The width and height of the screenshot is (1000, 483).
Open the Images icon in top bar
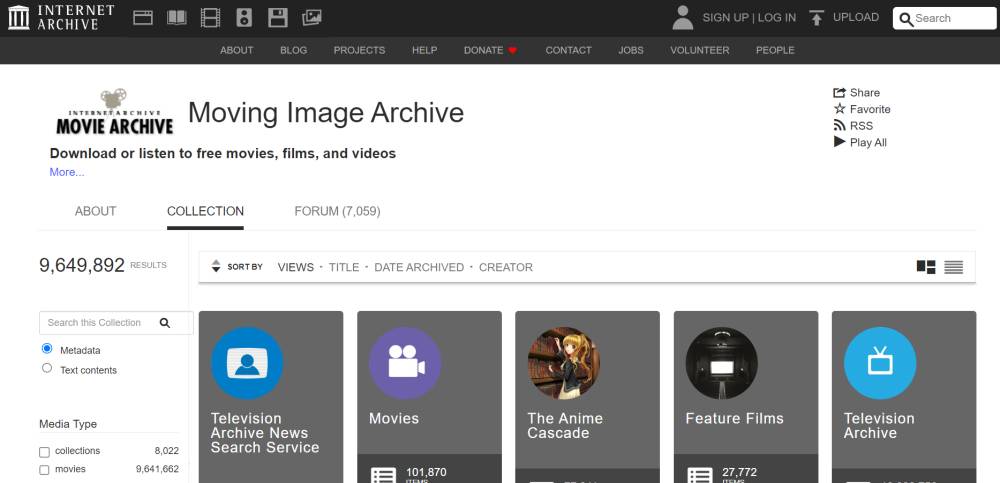pos(312,17)
